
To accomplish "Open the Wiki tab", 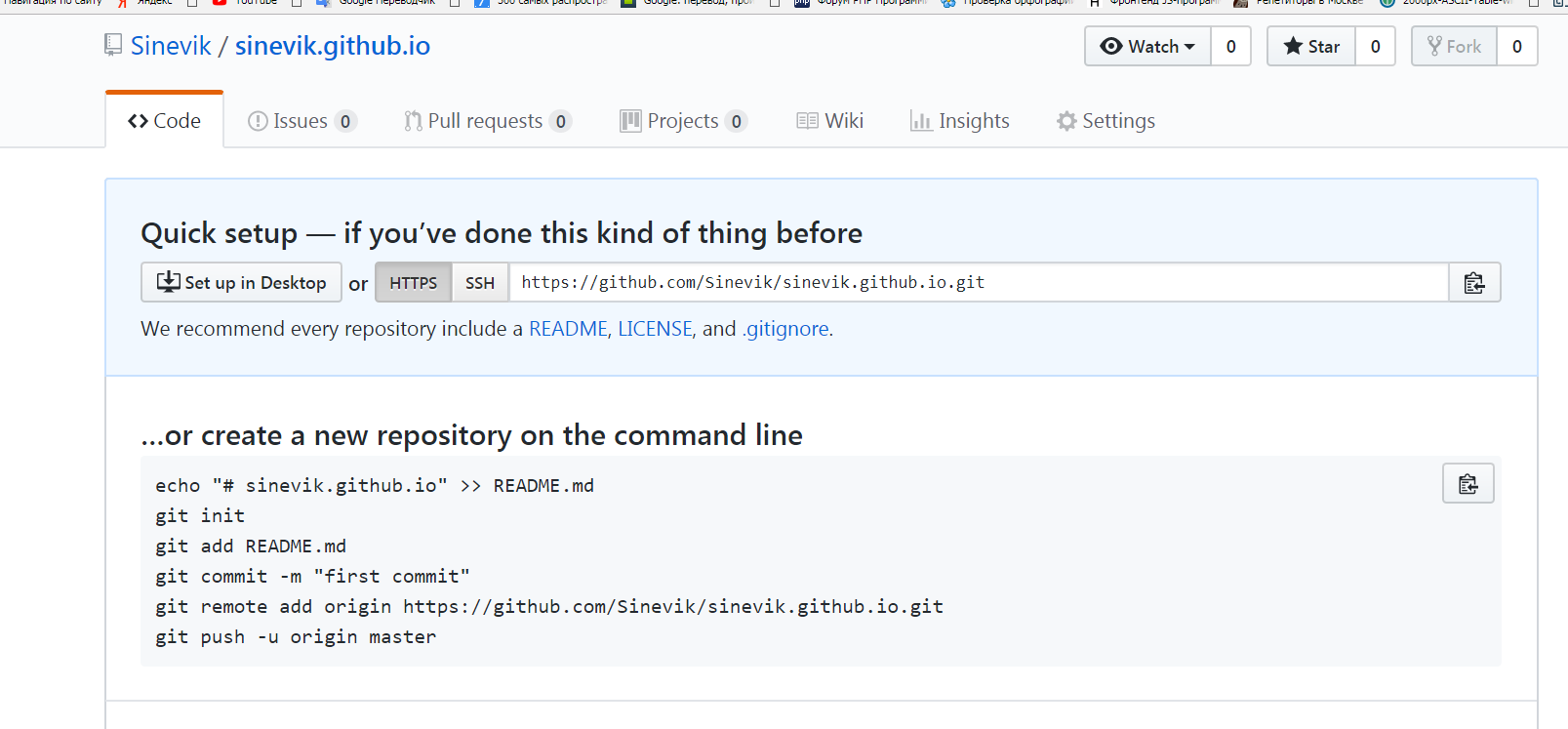I will coord(830,121).
